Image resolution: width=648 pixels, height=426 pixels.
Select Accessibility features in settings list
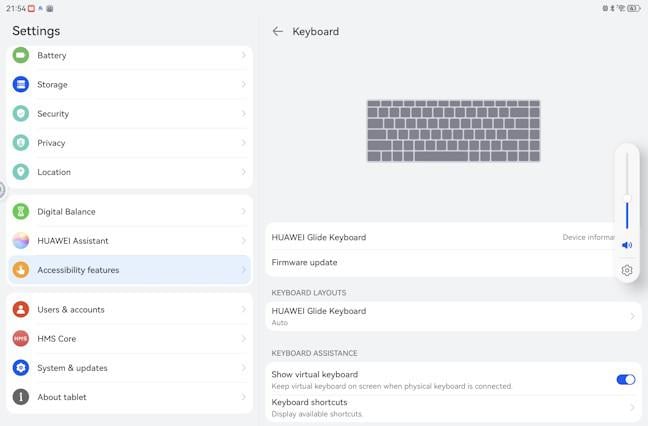(129, 270)
